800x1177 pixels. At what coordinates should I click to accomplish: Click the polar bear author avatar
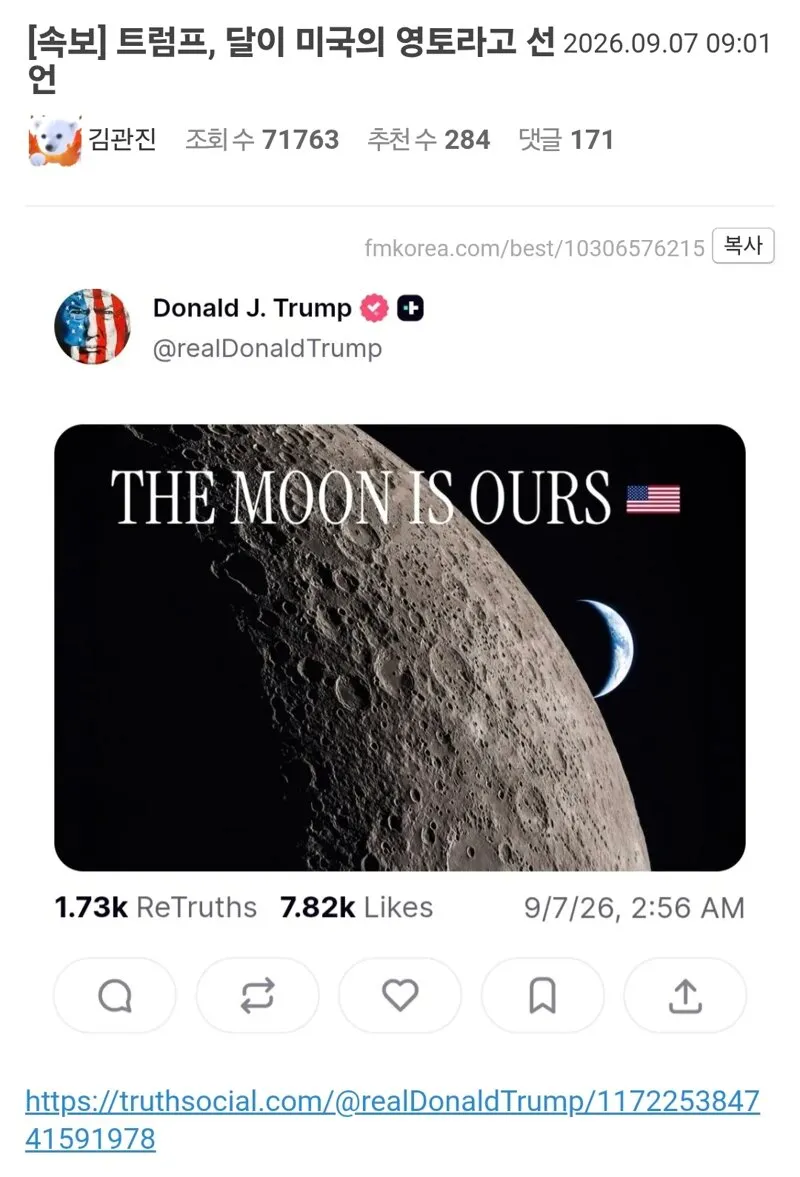55,140
